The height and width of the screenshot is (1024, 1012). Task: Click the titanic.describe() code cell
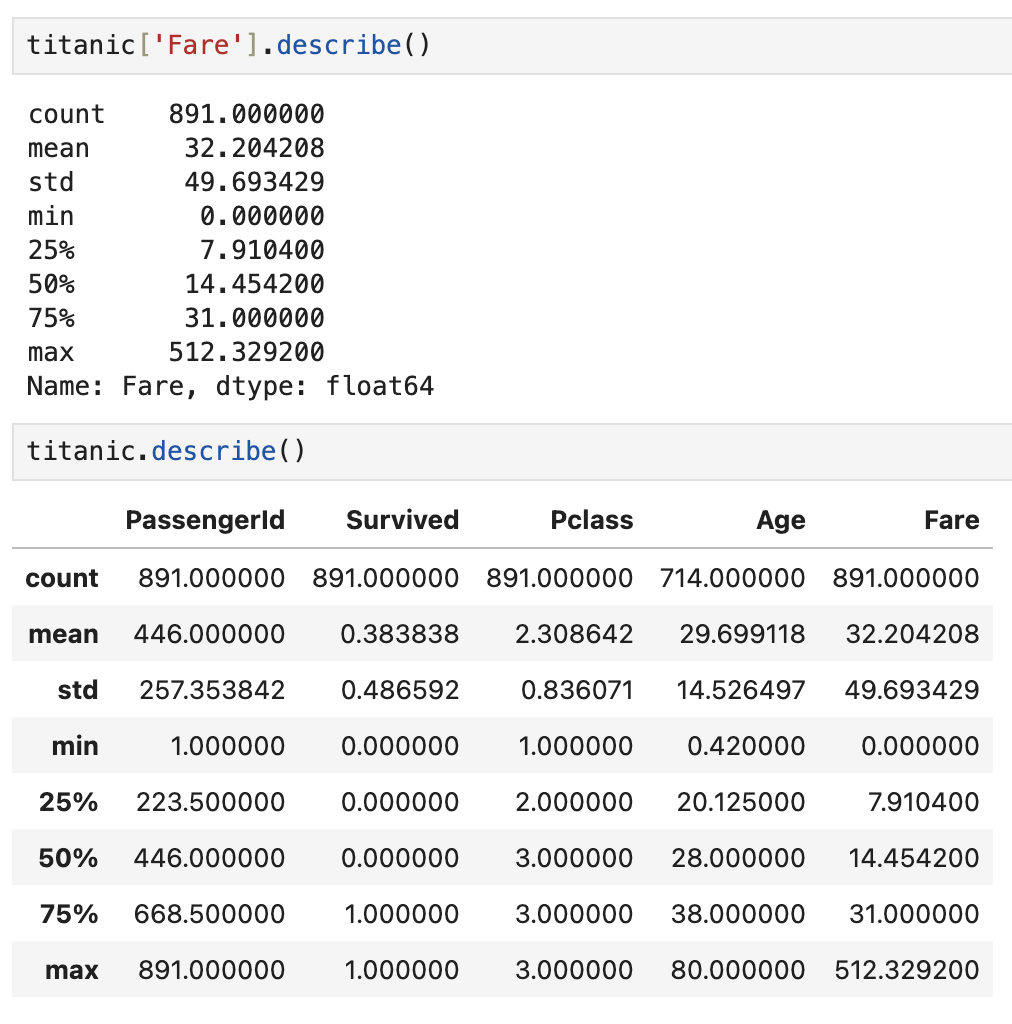tap(512, 452)
